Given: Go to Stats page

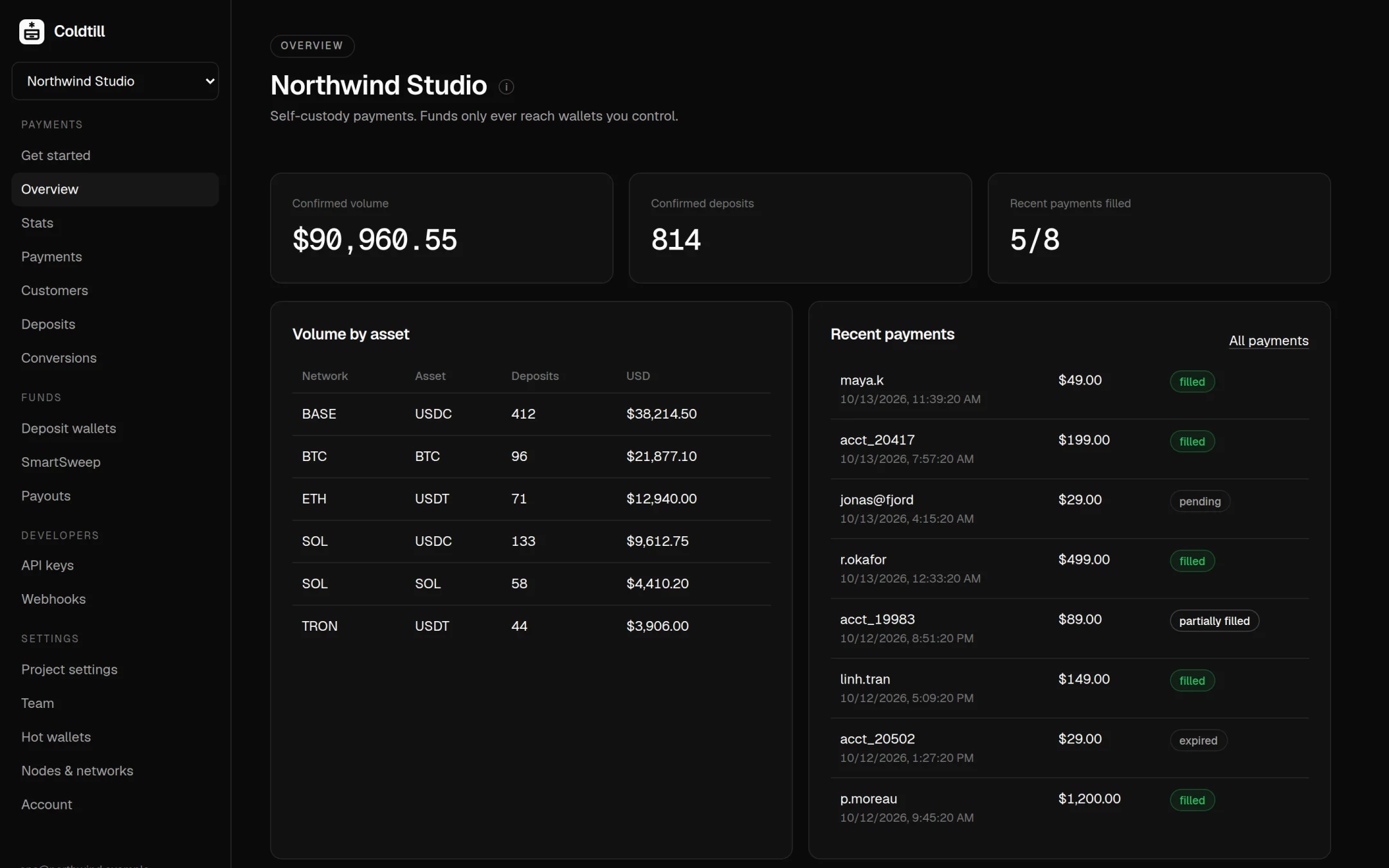Looking at the screenshot, I should pos(115,223).
